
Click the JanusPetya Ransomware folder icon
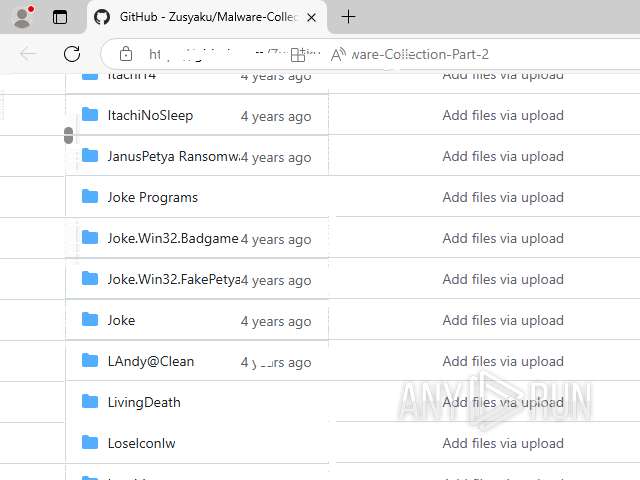tap(90, 155)
